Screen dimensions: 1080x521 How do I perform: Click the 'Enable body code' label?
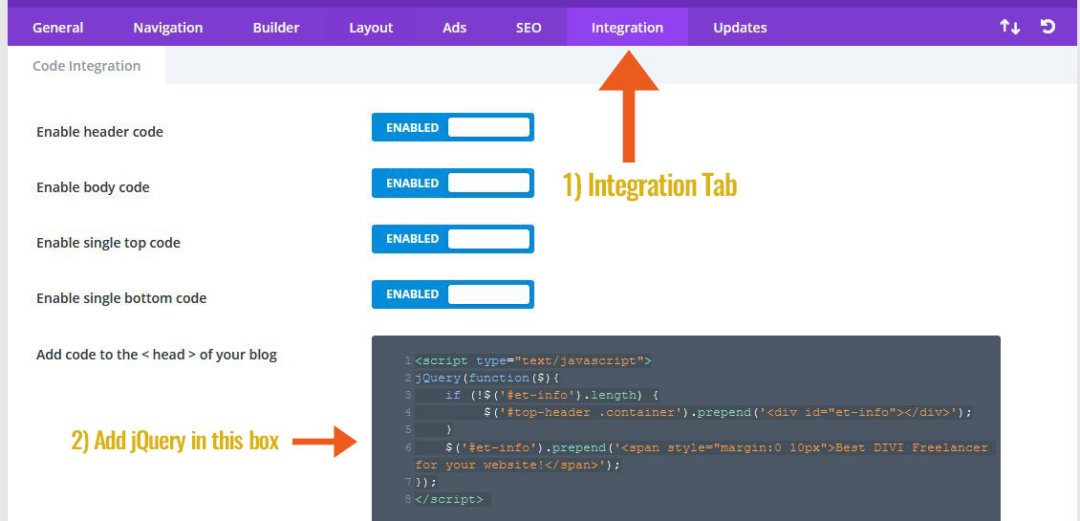click(x=93, y=187)
